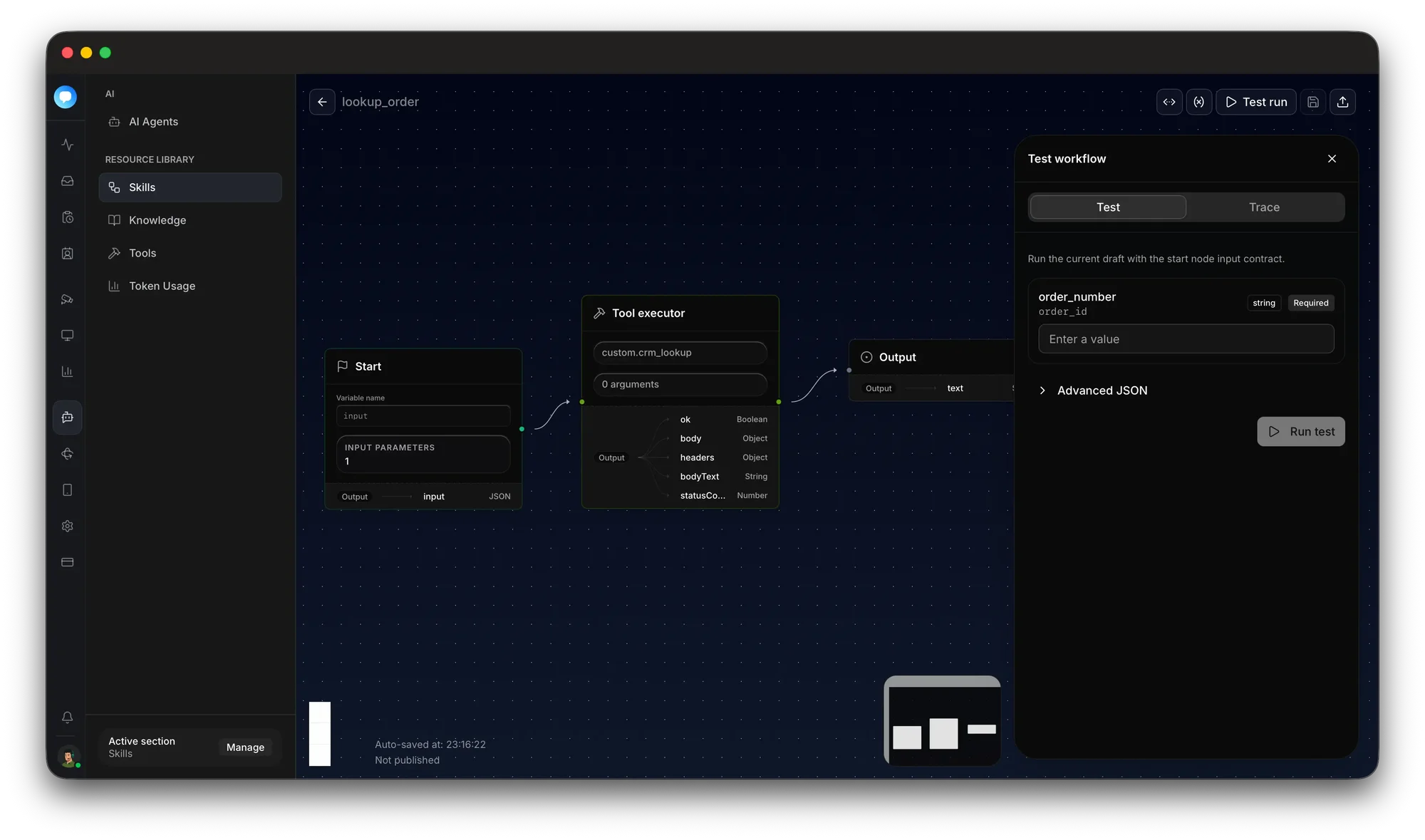Publish workflow with the upload icon

pos(1342,102)
